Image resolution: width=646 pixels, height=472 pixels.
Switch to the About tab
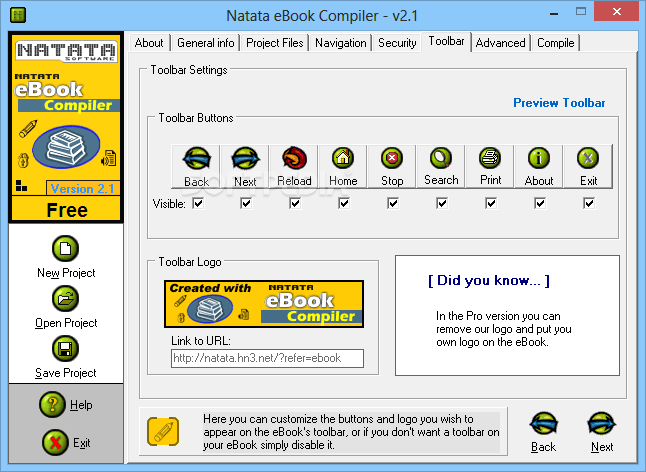pos(149,43)
